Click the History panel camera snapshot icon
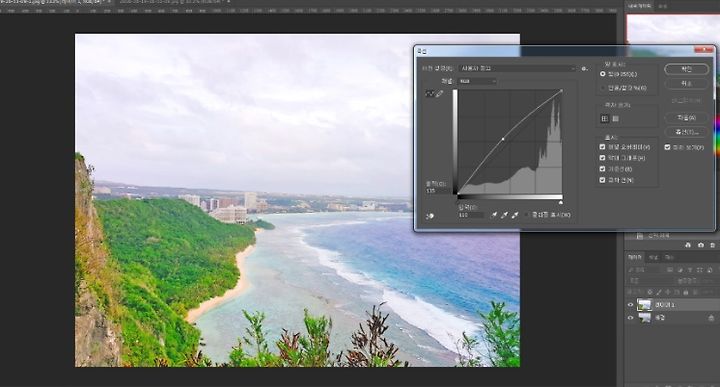The image size is (720, 387). tap(701, 245)
